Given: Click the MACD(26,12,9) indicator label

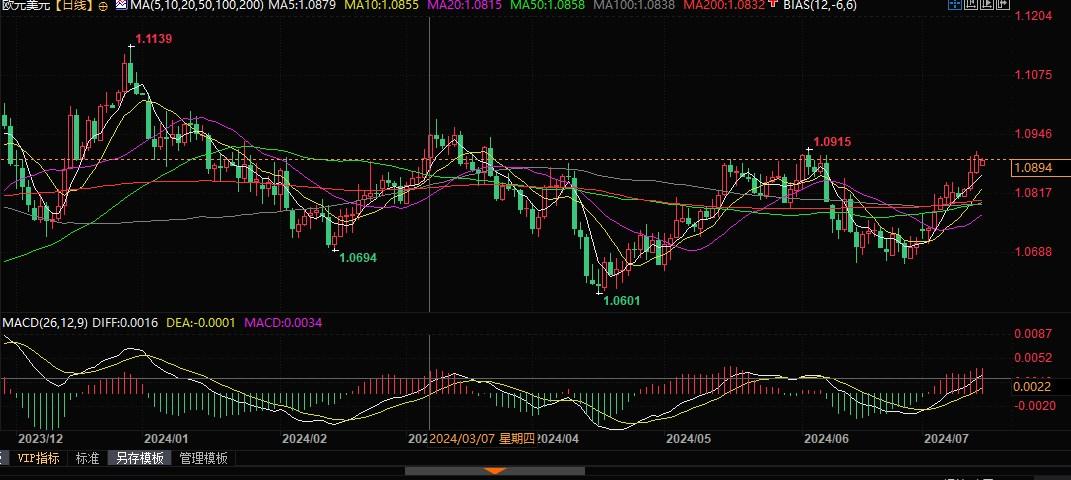Looking at the screenshot, I should tap(44, 322).
